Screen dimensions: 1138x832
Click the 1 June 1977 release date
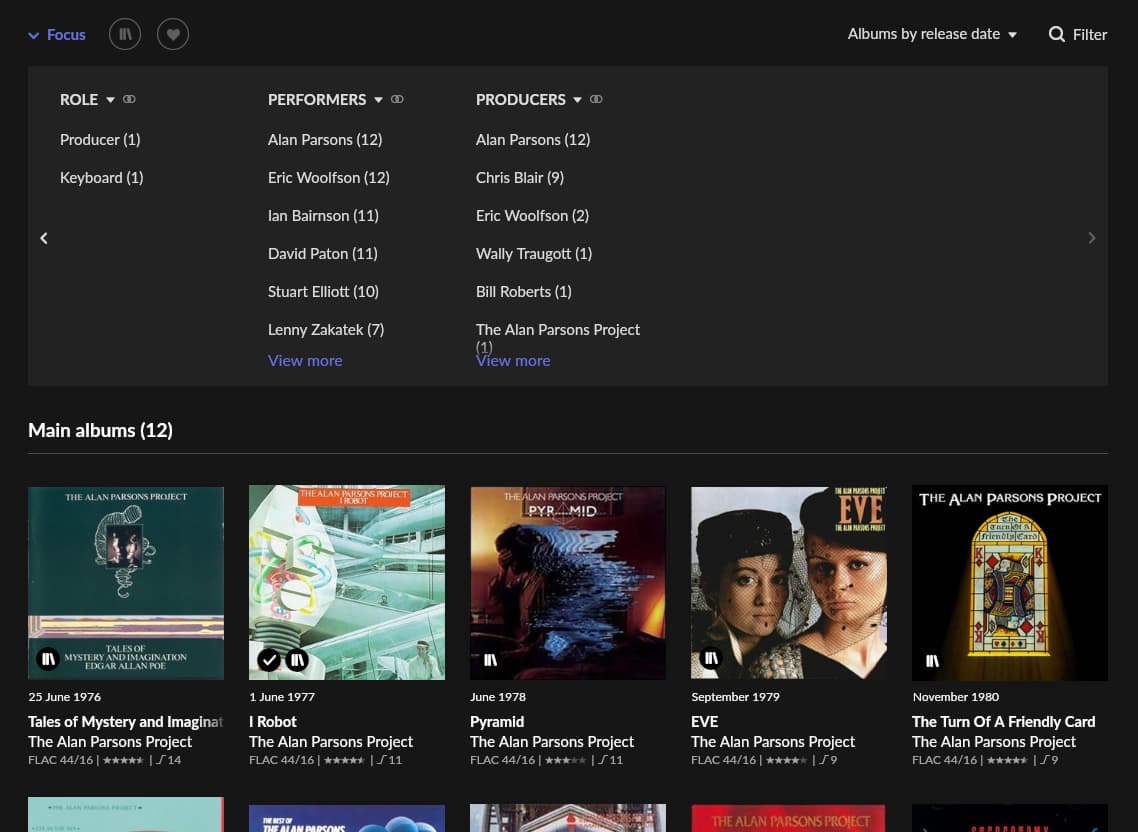click(282, 697)
